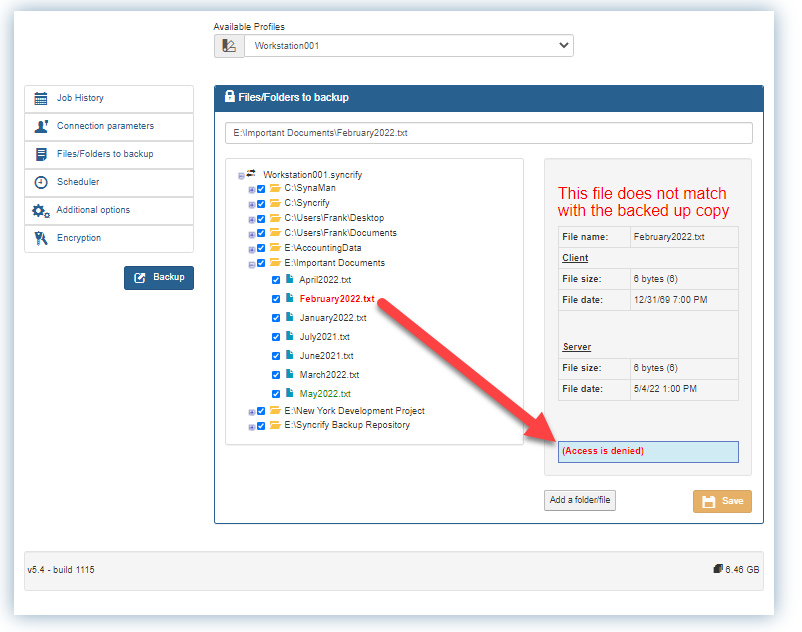Uncheck C:\Users\Frank\Desktop checkbox
Viewport: 802px width, 632px height.
coord(261,219)
